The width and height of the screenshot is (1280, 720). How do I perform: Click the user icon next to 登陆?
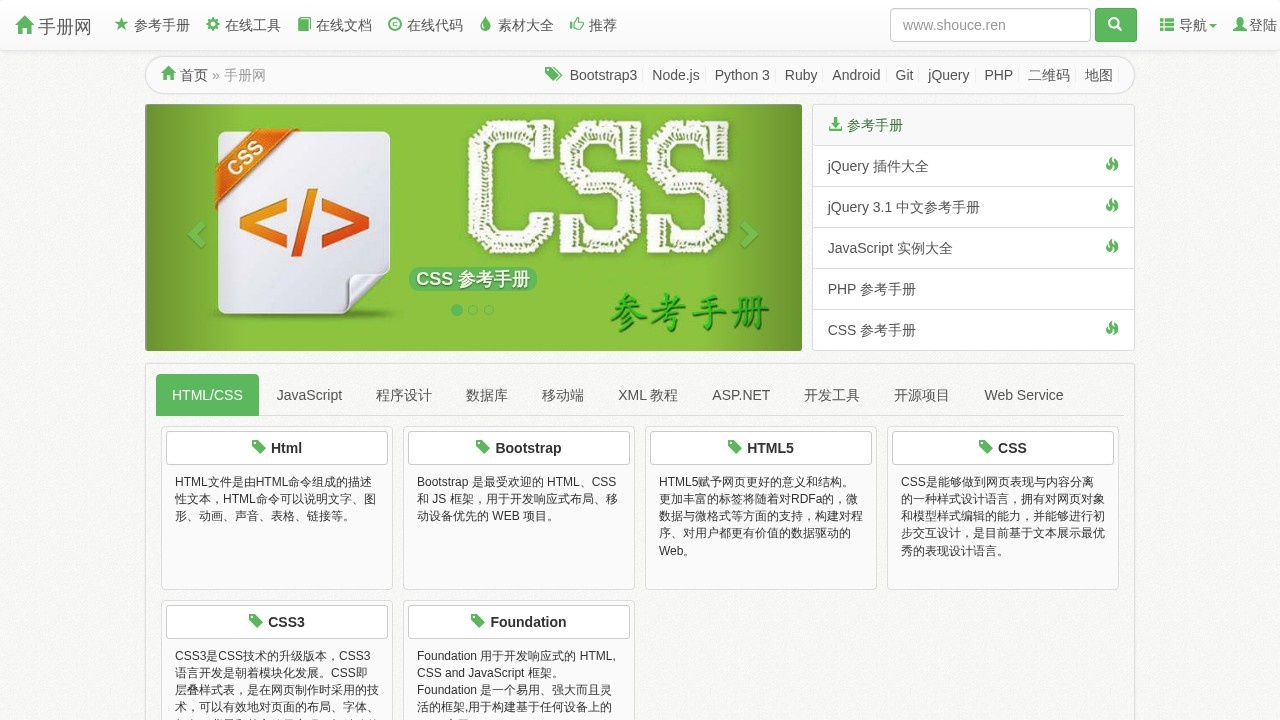1240,25
